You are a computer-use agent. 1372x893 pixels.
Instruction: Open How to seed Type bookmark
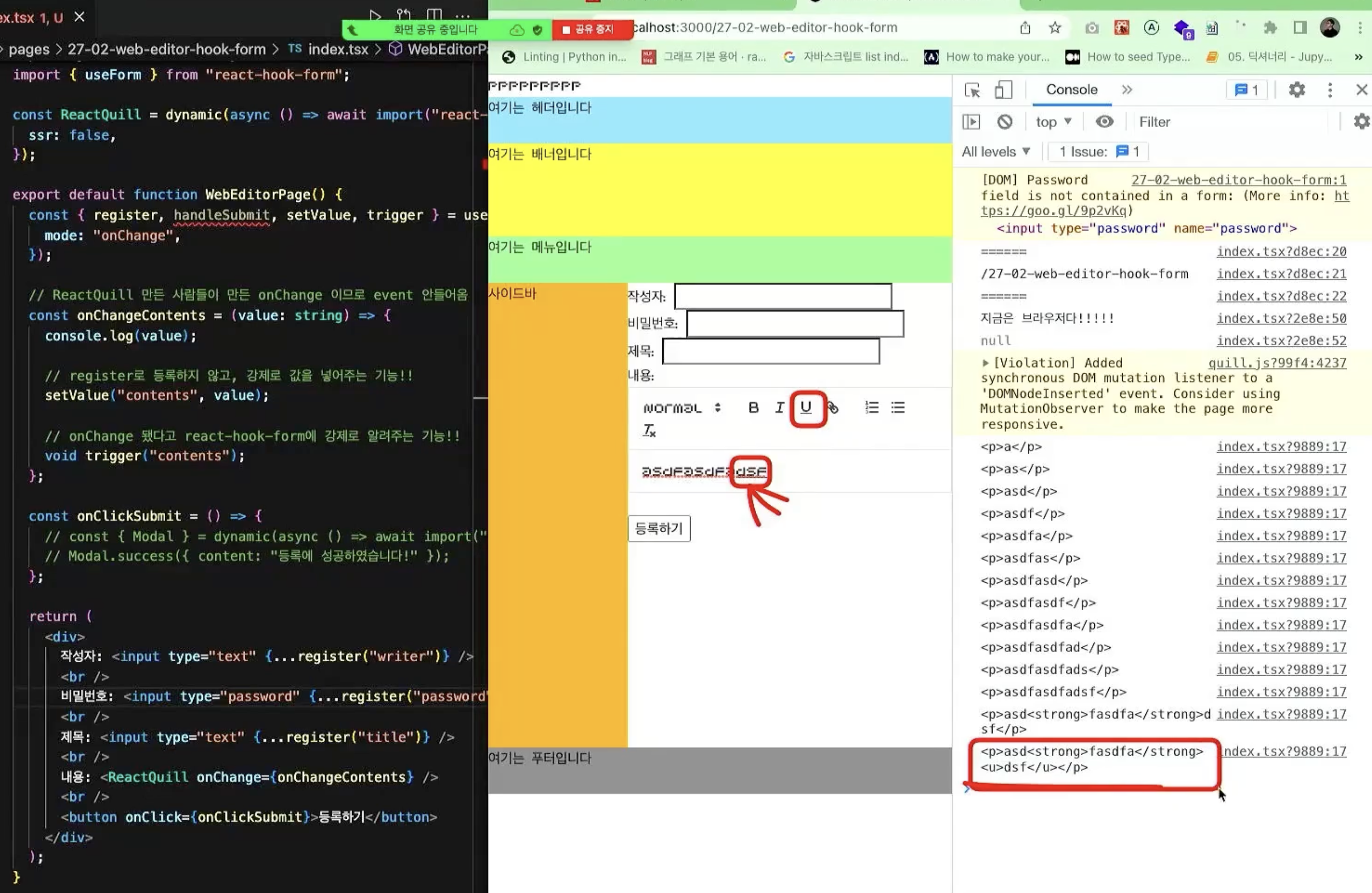(x=1127, y=57)
